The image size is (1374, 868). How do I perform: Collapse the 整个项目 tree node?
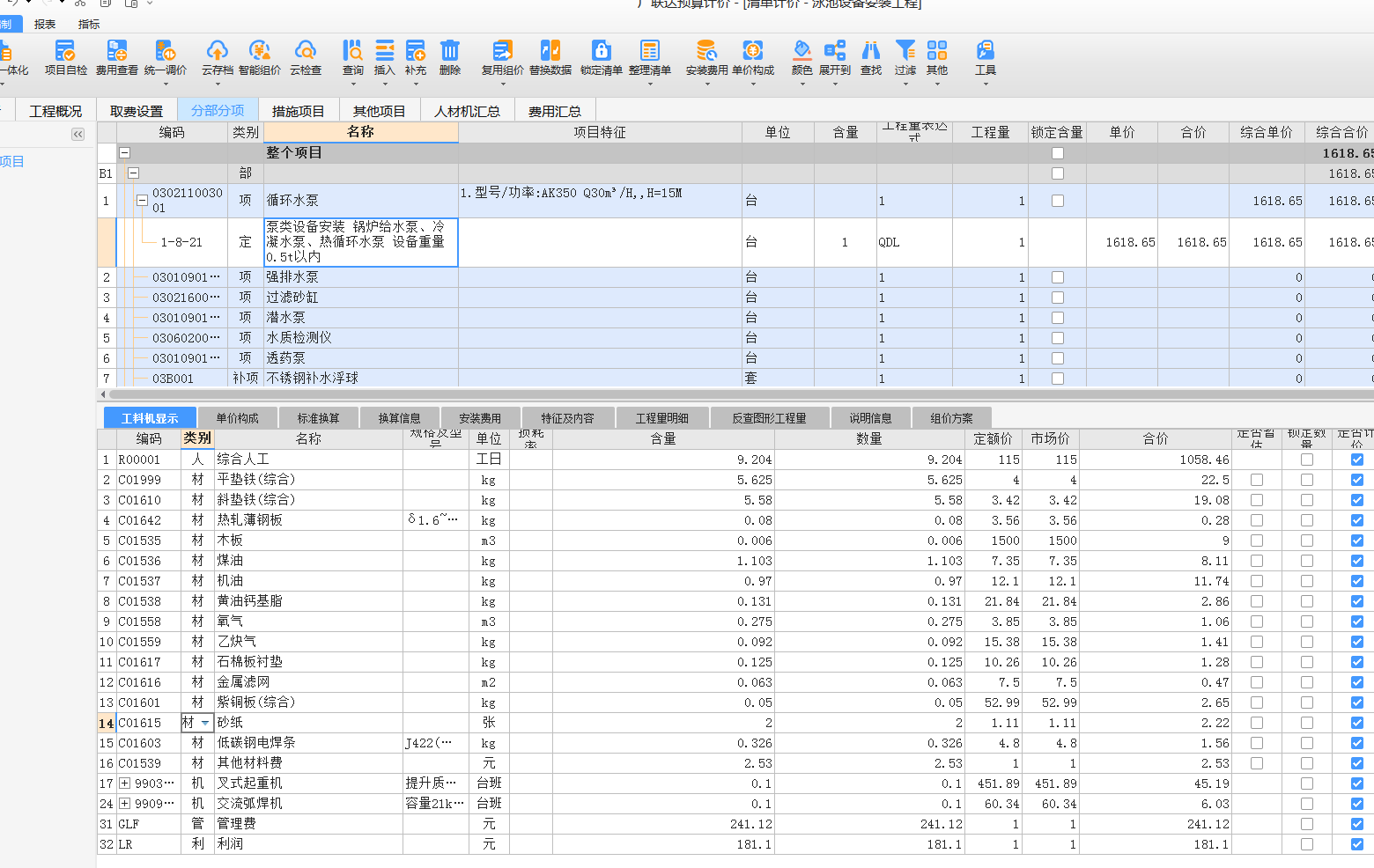[x=124, y=152]
